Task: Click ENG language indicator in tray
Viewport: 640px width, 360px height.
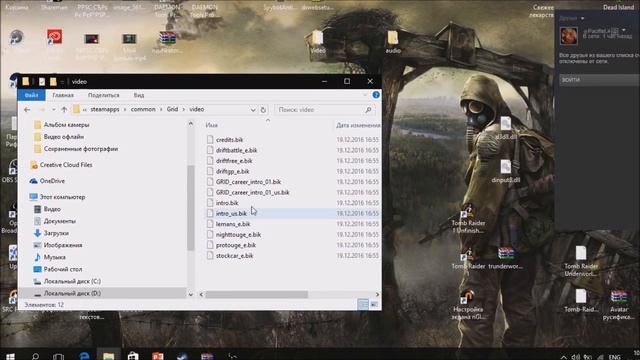Action: [614, 357]
